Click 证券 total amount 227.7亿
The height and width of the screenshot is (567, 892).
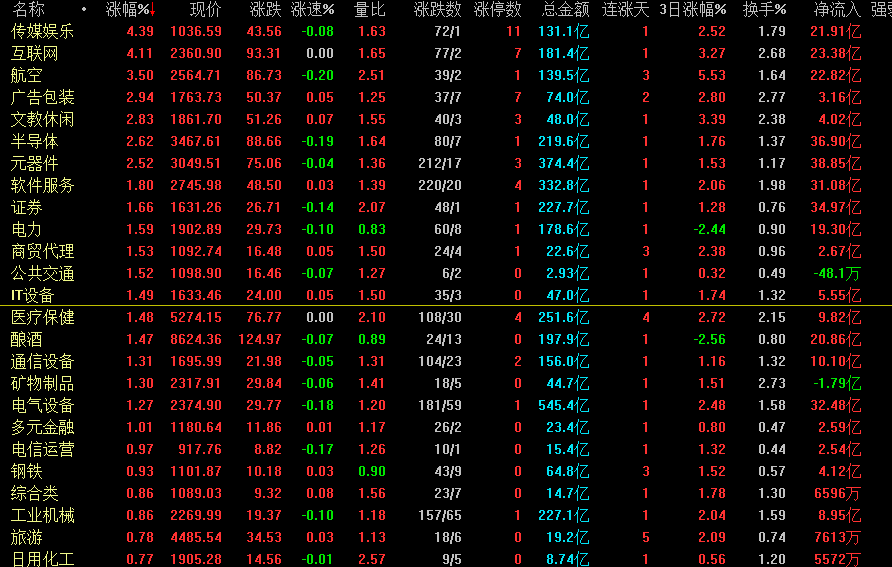564,207
